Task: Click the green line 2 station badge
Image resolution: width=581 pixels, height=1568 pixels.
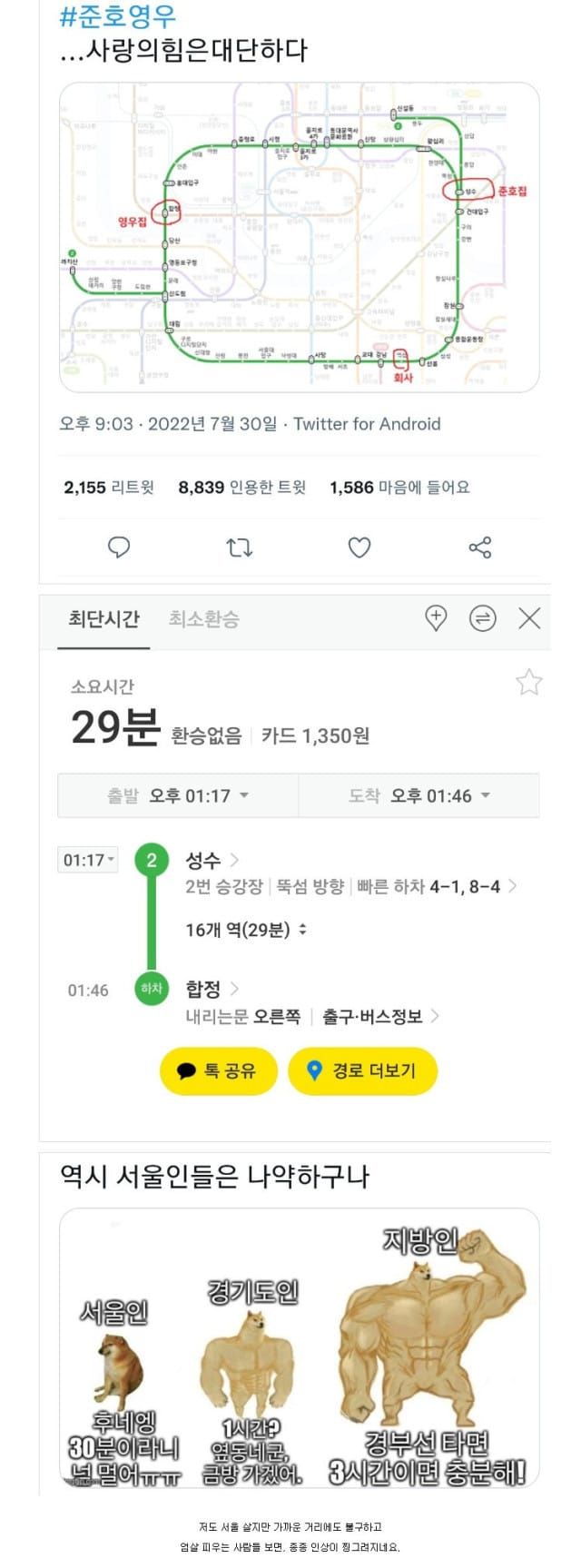Action: click(x=152, y=860)
